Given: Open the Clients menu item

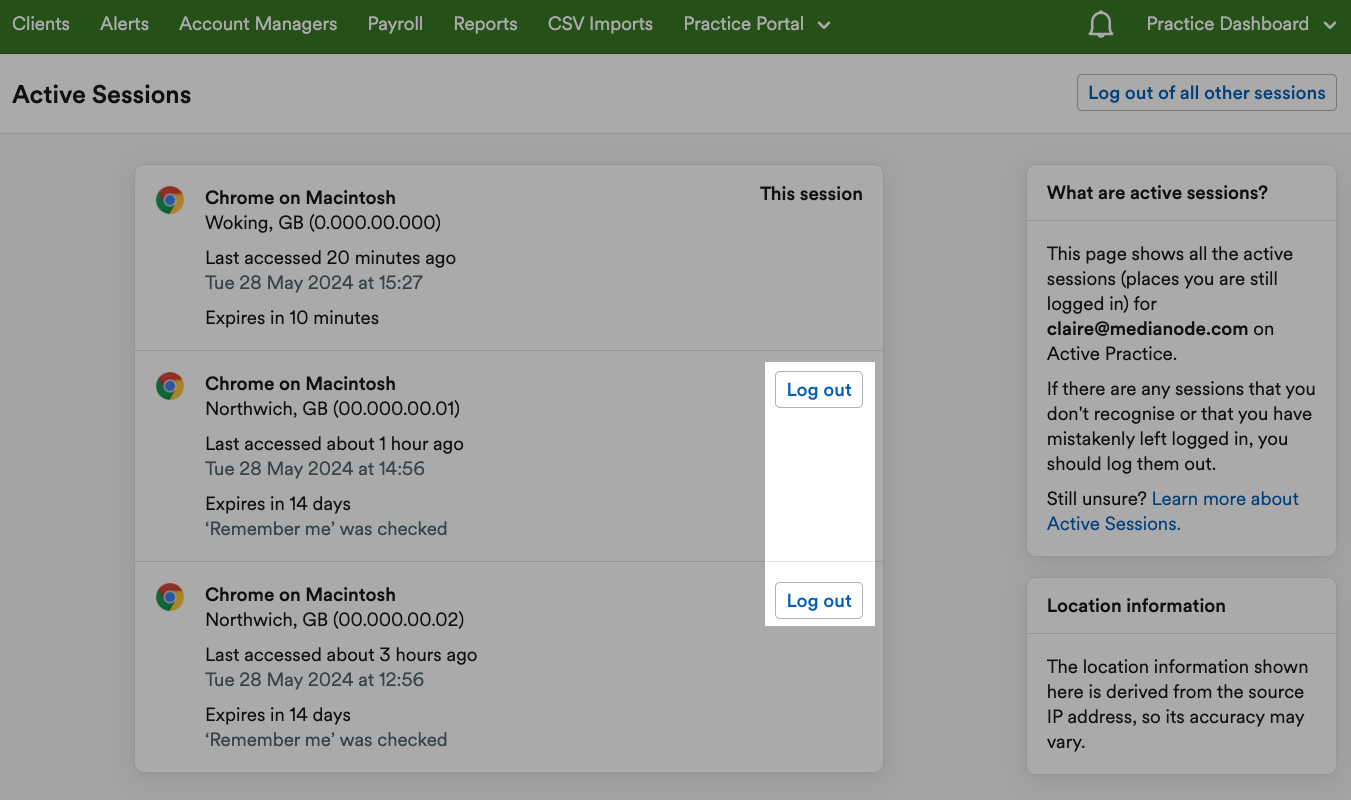Looking at the screenshot, I should (x=41, y=24).
